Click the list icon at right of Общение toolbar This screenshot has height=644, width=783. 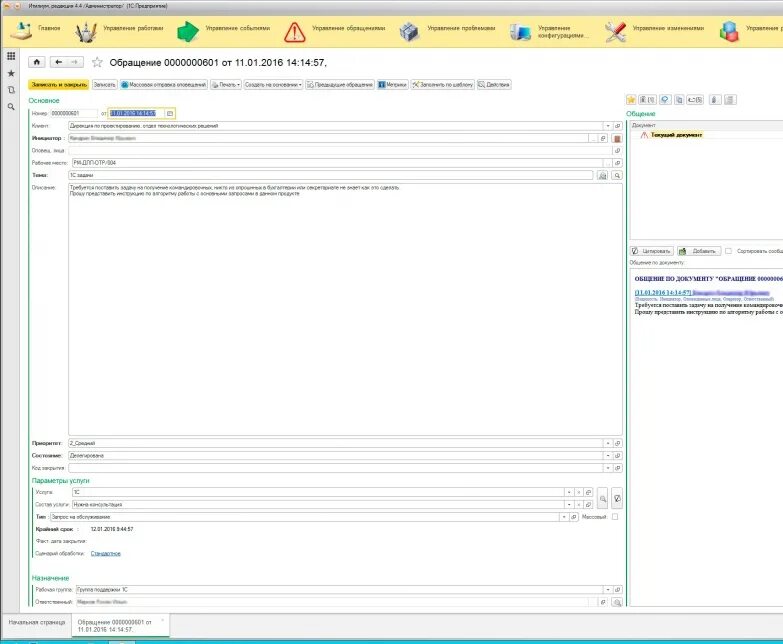[x=730, y=100]
